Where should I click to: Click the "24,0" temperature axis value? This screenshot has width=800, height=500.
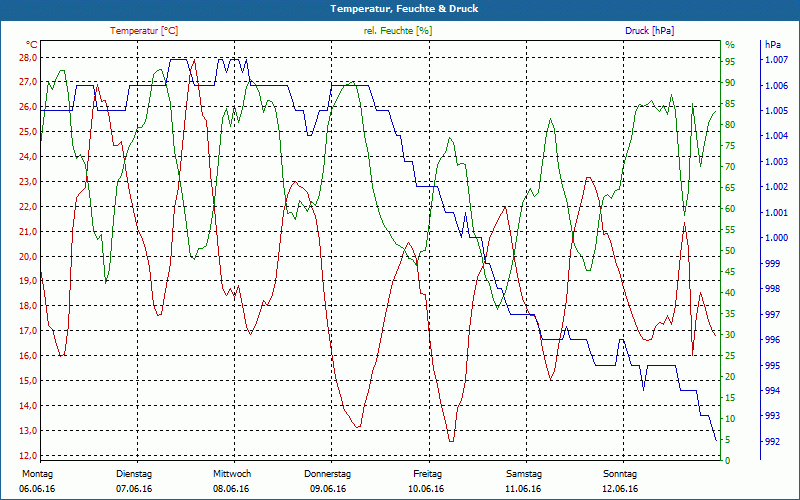pos(28,157)
